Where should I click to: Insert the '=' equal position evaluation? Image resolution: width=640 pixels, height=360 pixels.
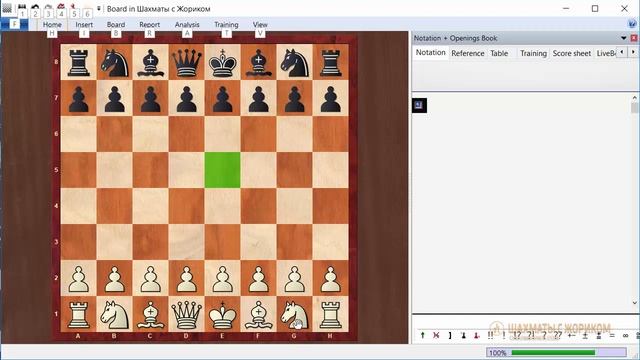612,335
